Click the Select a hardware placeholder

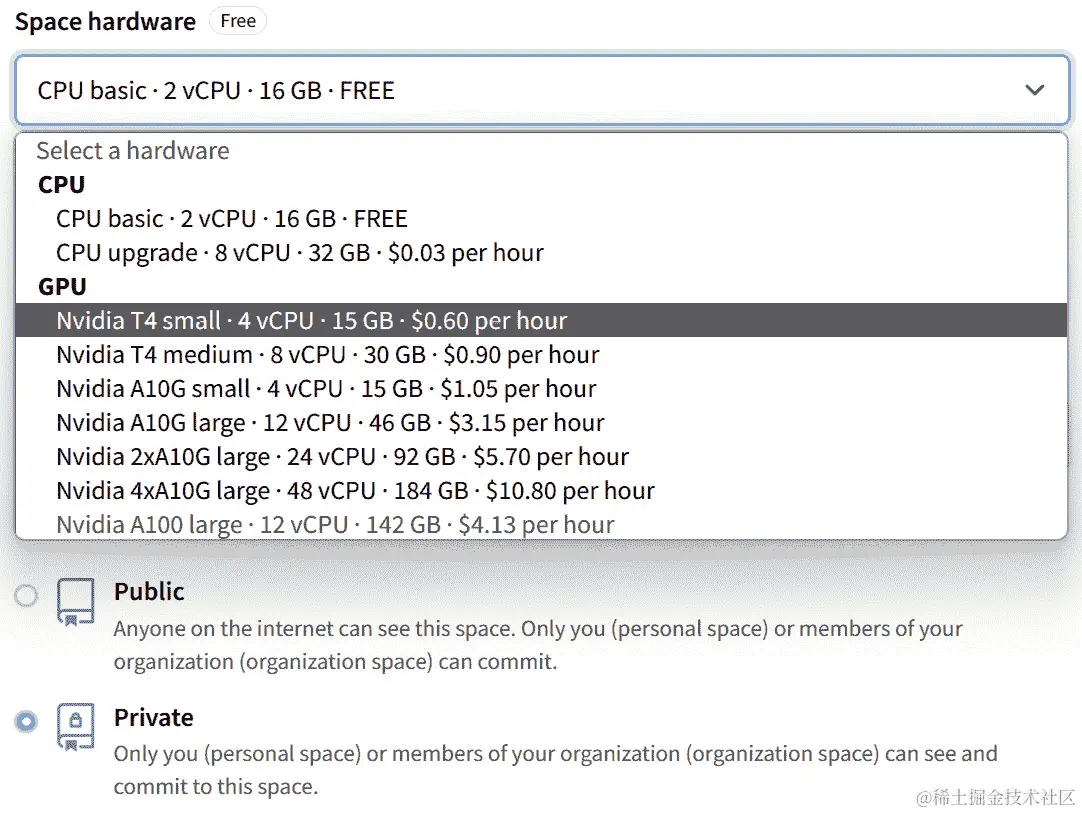click(x=132, y=150)
